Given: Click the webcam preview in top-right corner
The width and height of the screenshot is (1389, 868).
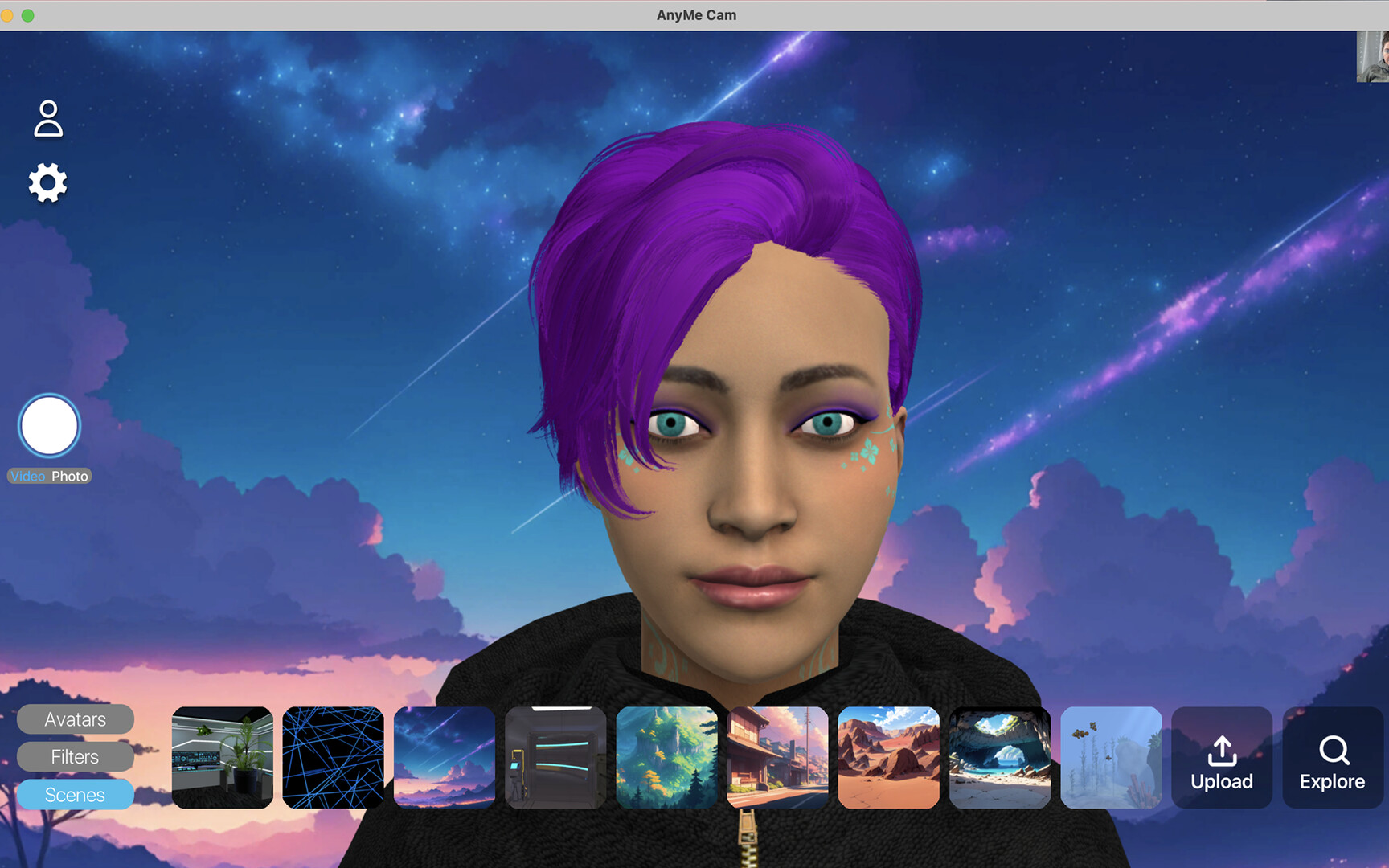Looking at the screenshot, I should point(1371,56).
